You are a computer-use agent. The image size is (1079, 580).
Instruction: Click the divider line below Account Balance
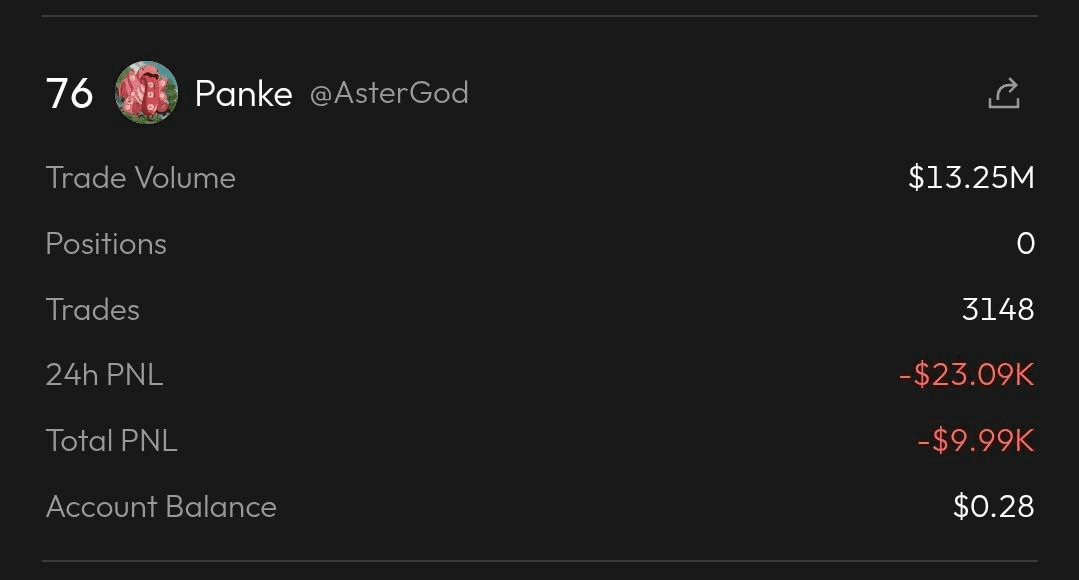pyautogui.click(x=540, y=561)
